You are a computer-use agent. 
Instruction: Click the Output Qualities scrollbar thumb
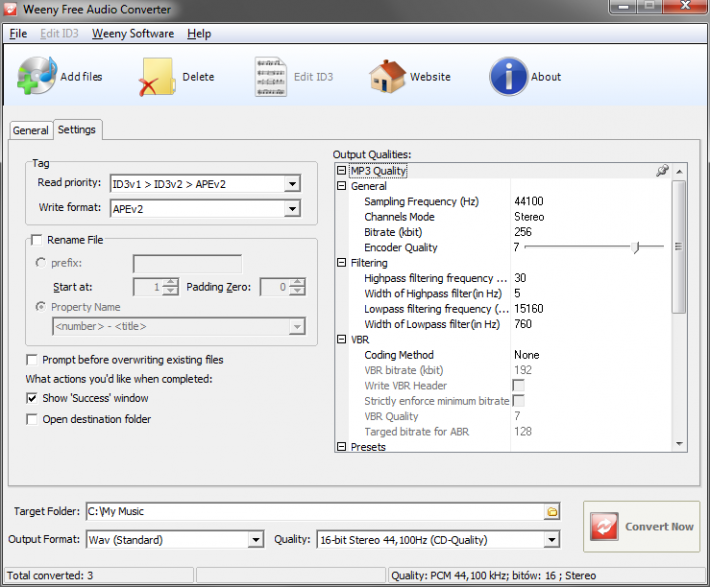pyautogui.click(x=679, y=247)
